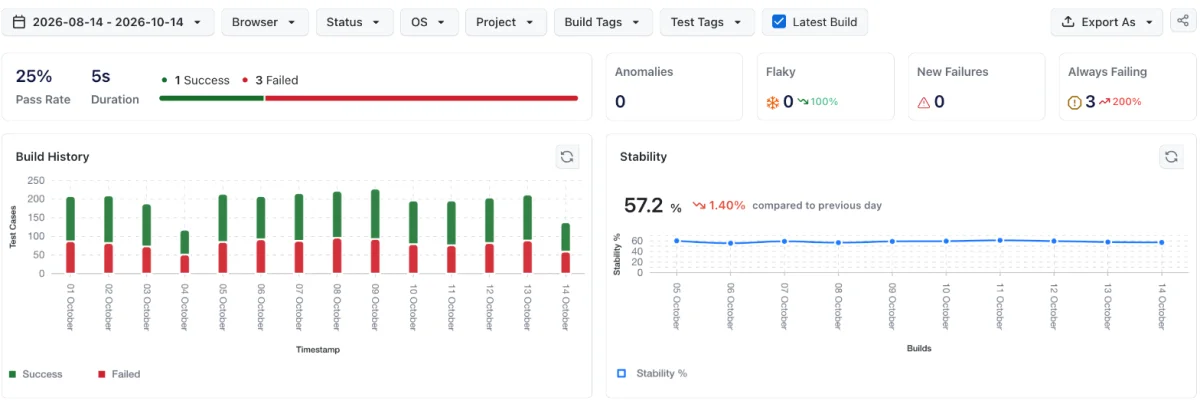Image resolution: width=1200 pixels, height=401 pixels.
Task: Open the Project filter dropdown
Action: (x=506, y=22)
